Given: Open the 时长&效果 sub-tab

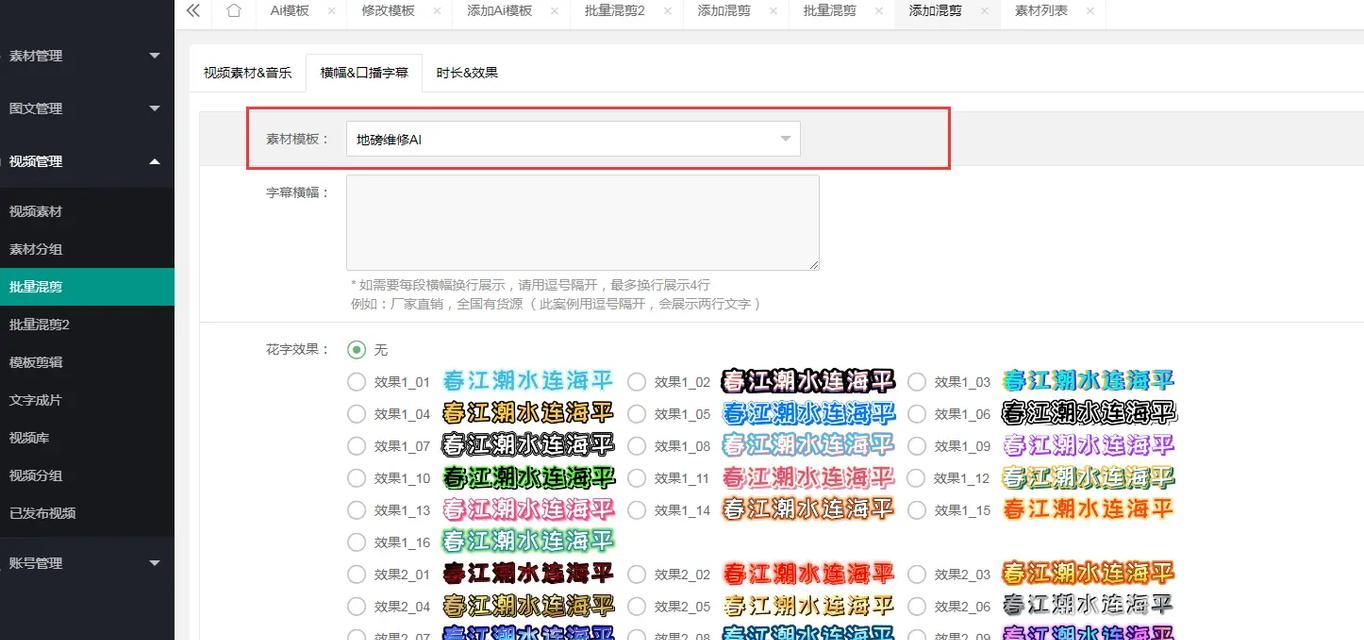Looking at the screenshot, I should click(467, 73).
